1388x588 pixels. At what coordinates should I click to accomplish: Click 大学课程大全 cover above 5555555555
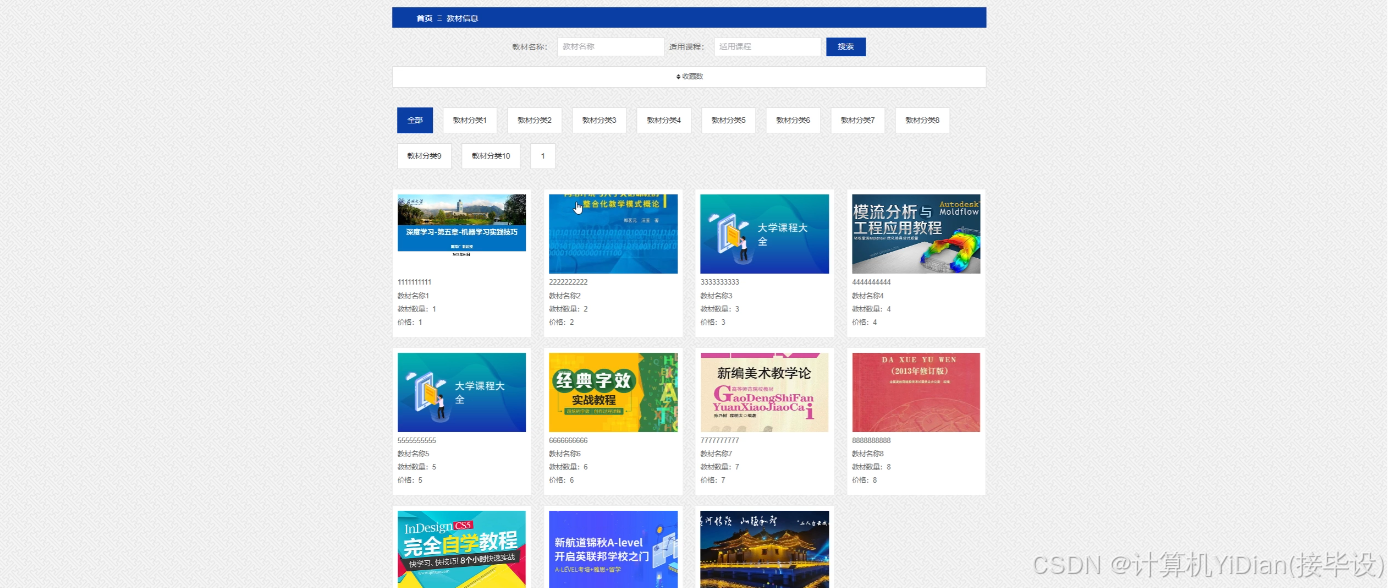point(462,392)
